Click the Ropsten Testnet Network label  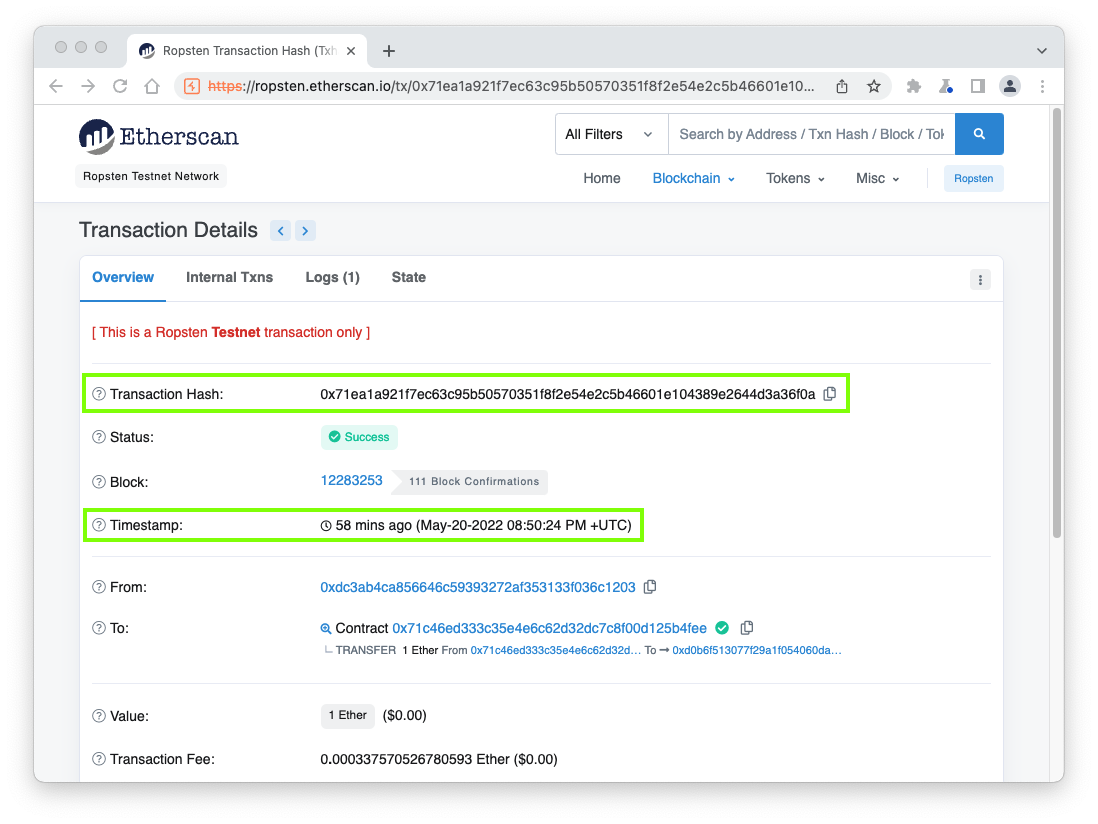pyautogui.click(x=151, y=176)
